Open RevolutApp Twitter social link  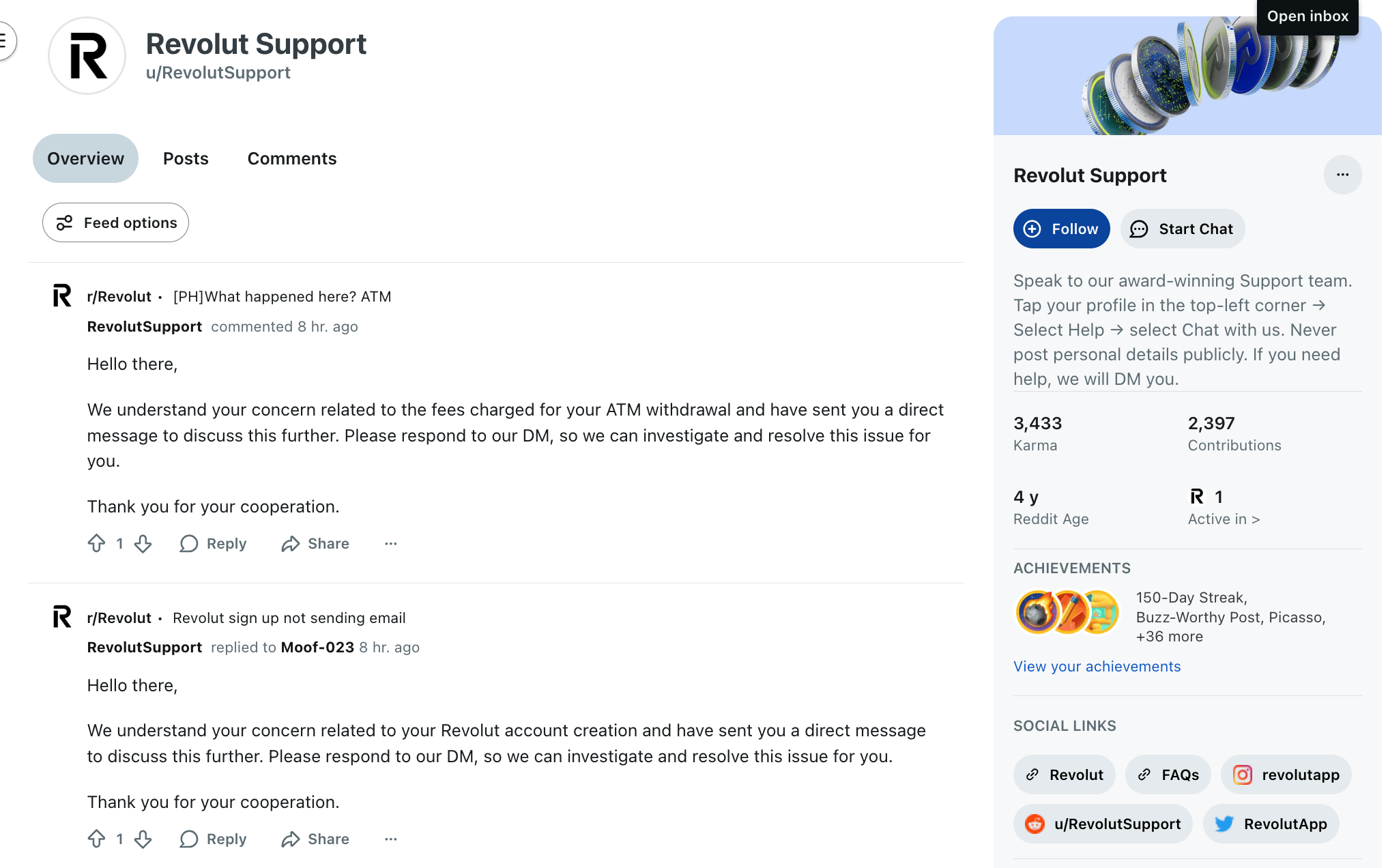[x=1271, y=824]
